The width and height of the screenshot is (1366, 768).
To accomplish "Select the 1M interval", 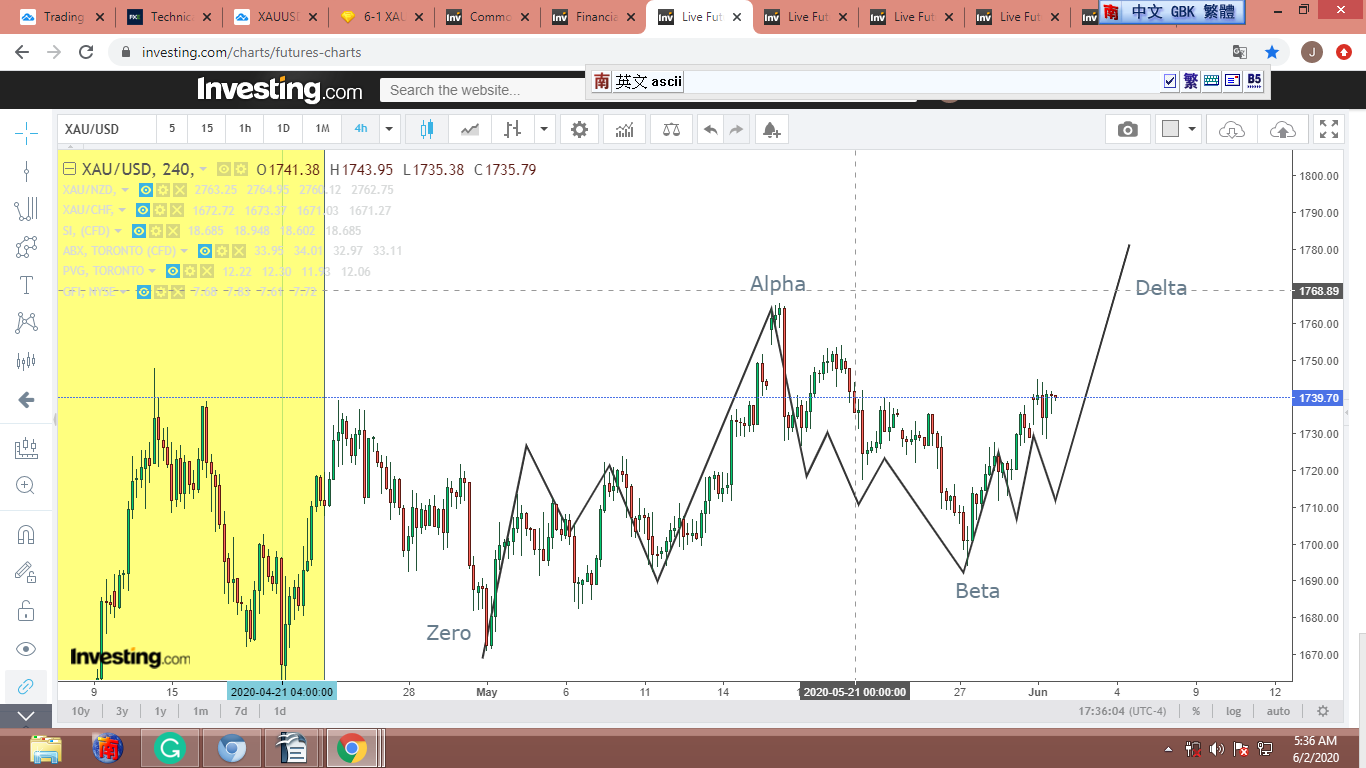I will (322, 129).
